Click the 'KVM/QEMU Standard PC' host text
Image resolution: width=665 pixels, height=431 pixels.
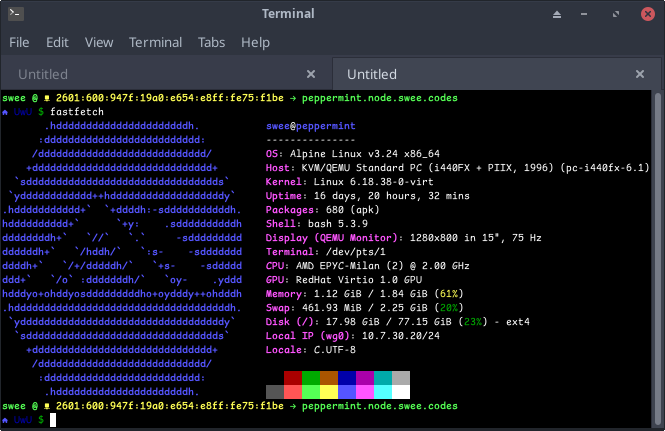pyautogui.click(x=362, y=168)
